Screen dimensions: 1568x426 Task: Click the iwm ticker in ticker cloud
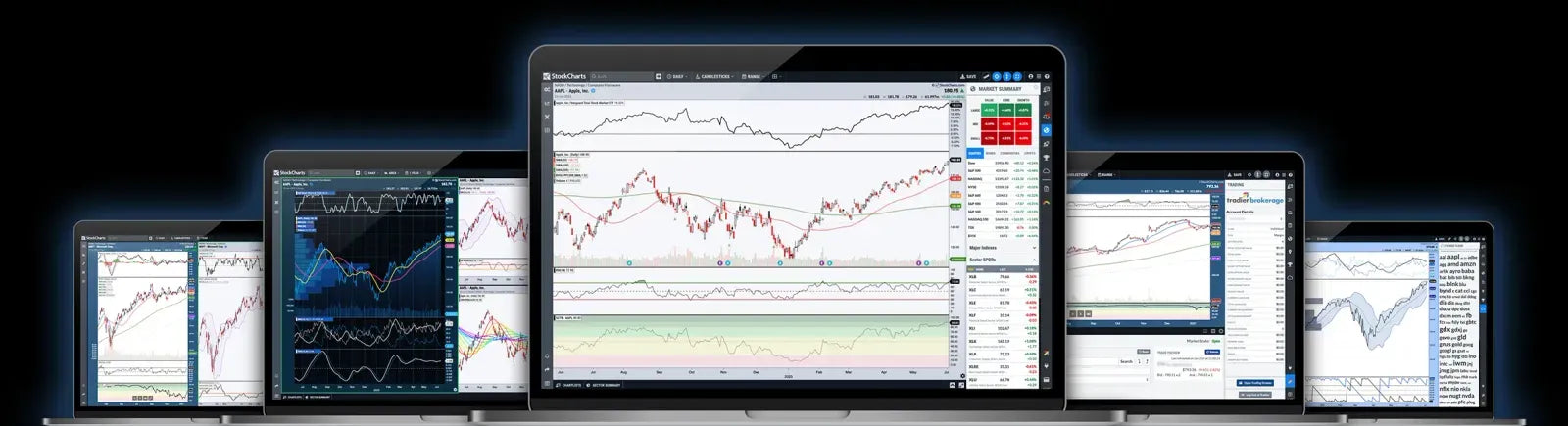point(1459,363)
